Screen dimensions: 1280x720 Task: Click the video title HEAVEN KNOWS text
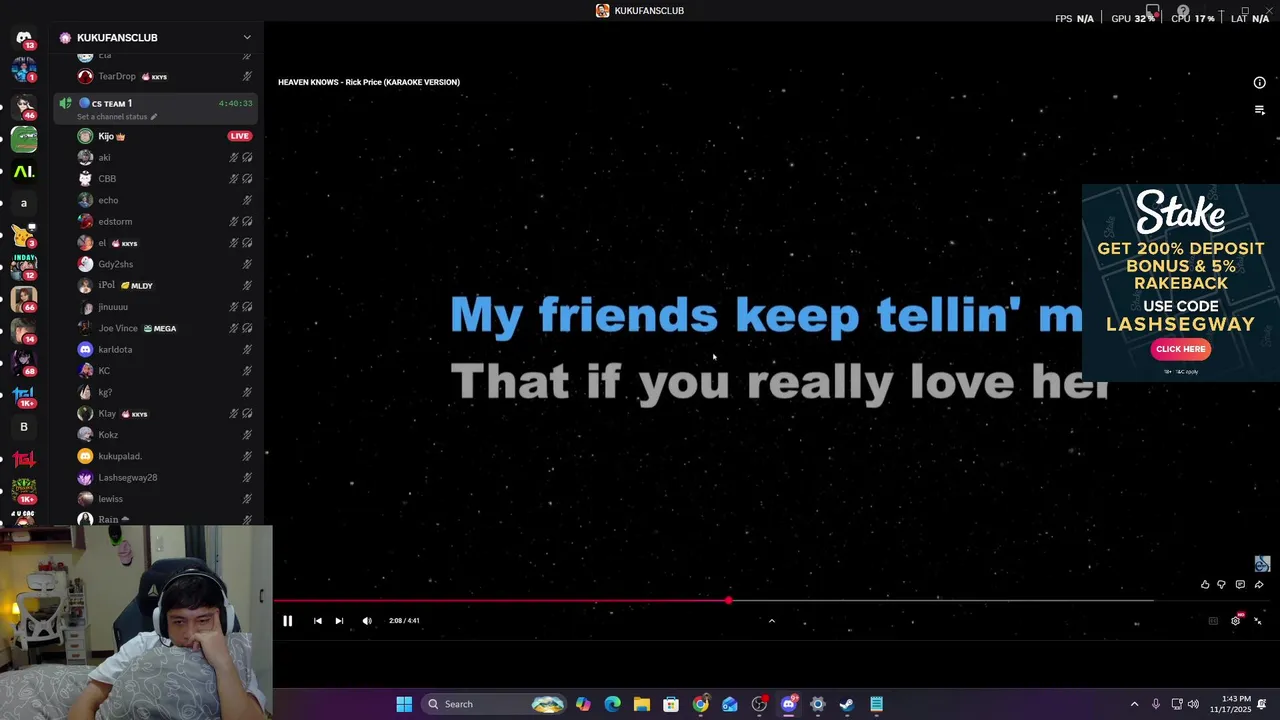click(369, 82)
